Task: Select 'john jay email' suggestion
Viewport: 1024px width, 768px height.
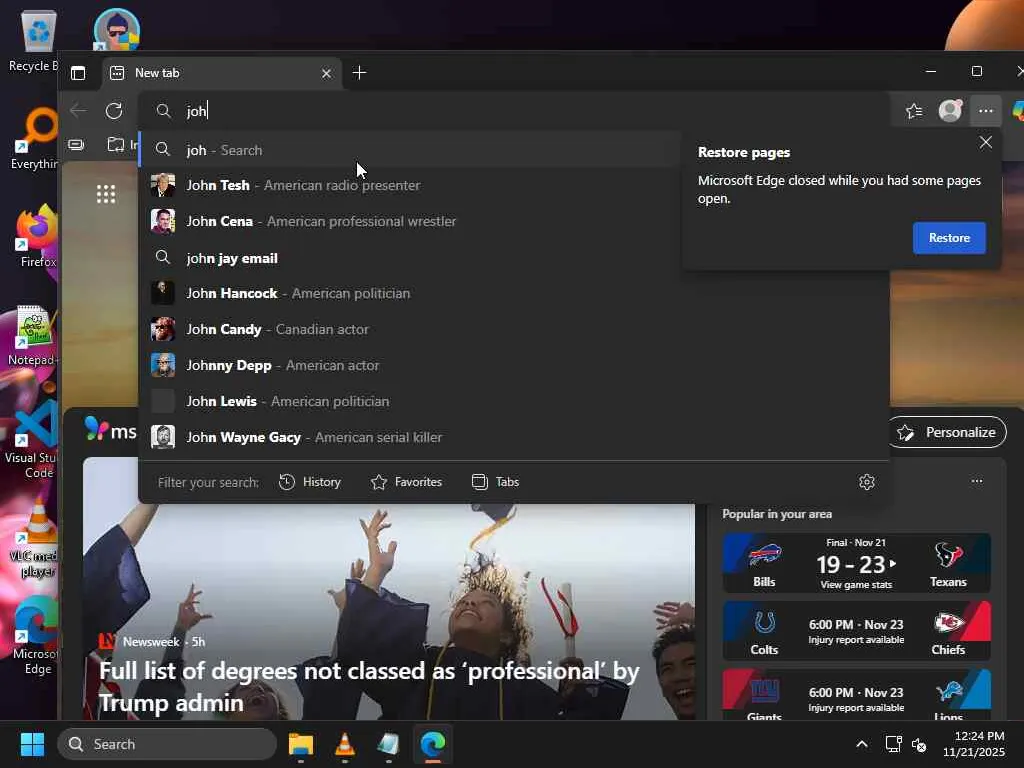Action: (x=409, y=258)
